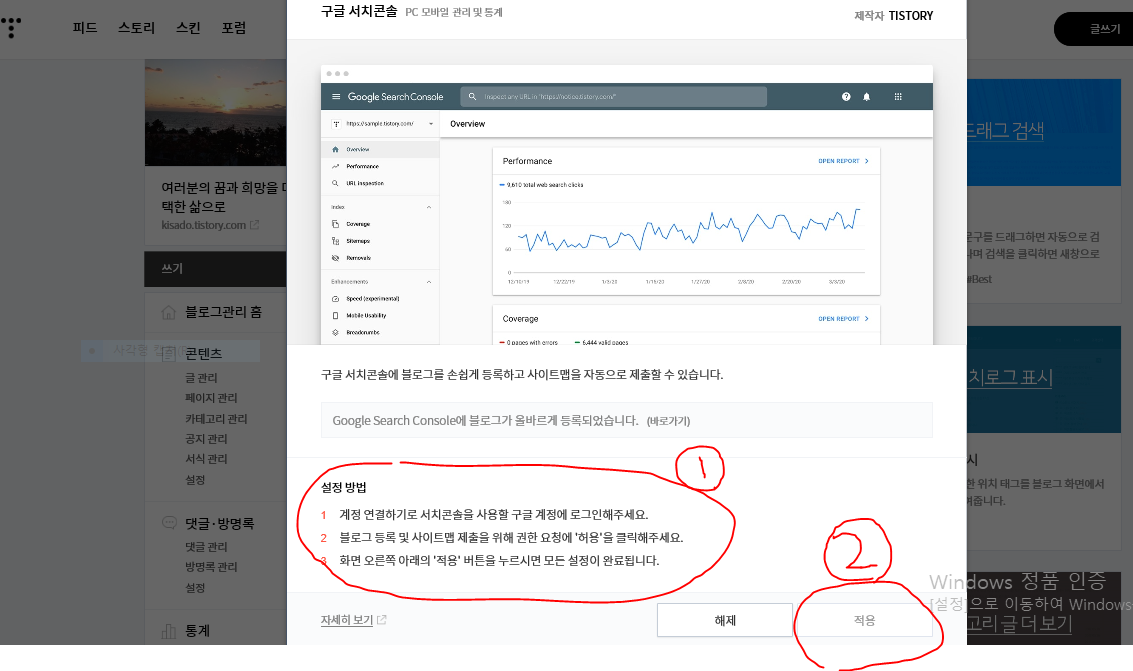Click the 해제 button in the dialog
This screenshot has width=1133, height=671.
[x=725, y=620]
